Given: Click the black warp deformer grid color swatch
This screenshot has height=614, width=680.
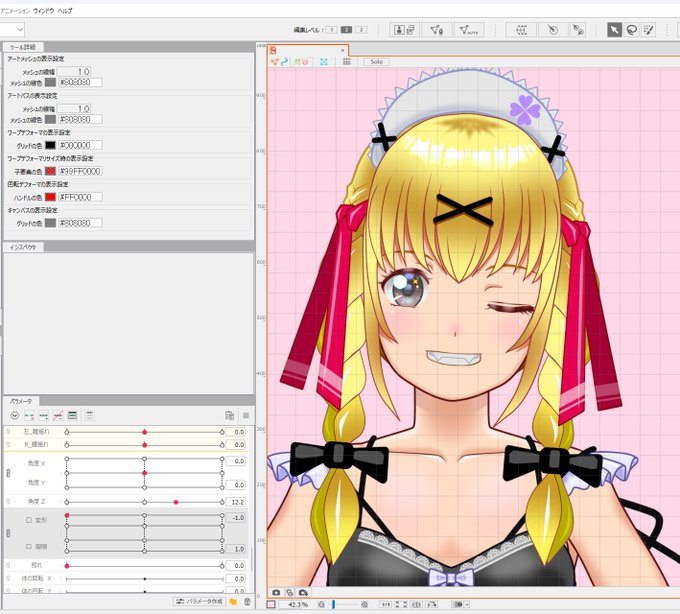Looking at the screenshot, I should click(50, 145).
